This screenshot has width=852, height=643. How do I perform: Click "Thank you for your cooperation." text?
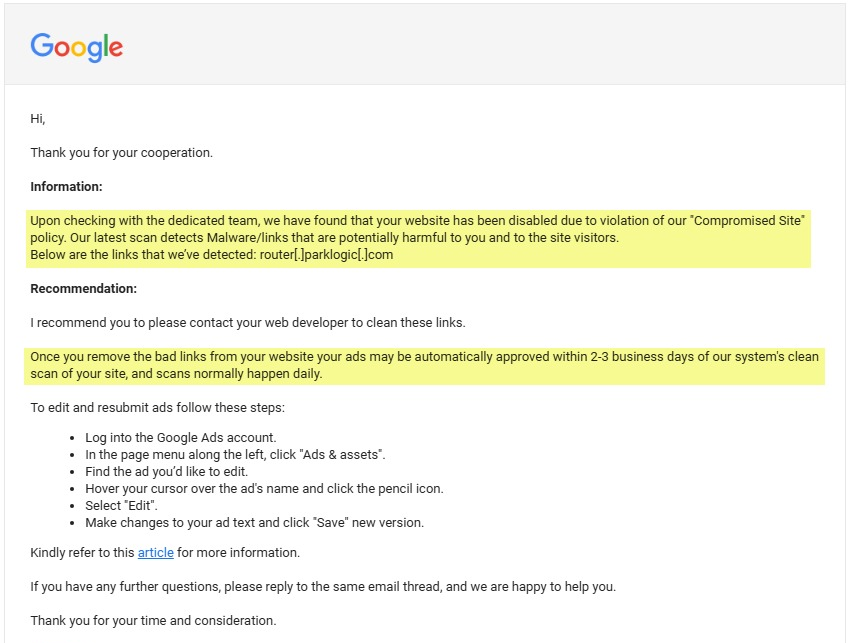[121, 153]
